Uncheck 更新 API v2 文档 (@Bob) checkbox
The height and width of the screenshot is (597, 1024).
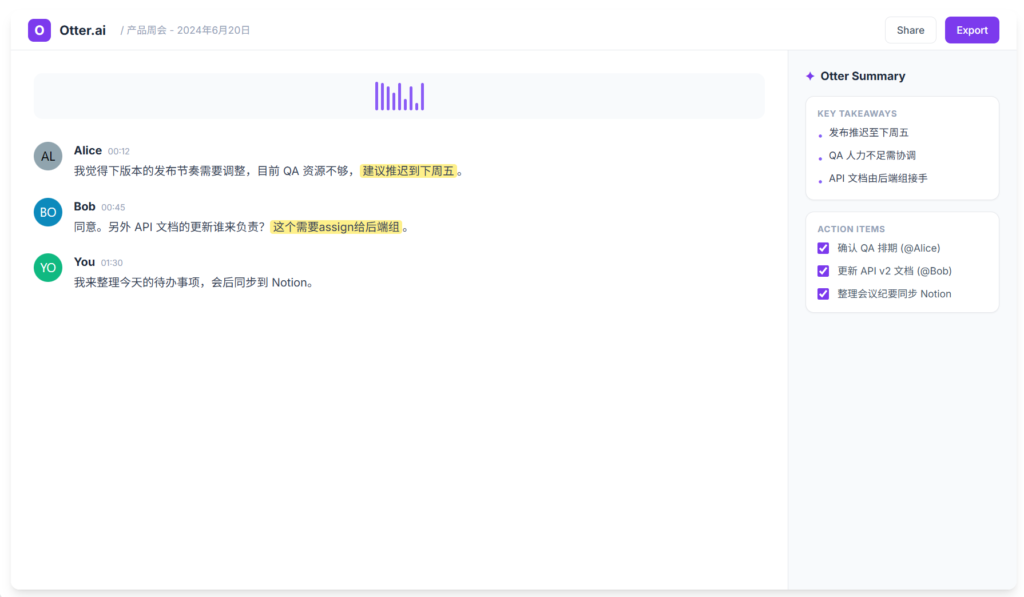click(823, 271)
